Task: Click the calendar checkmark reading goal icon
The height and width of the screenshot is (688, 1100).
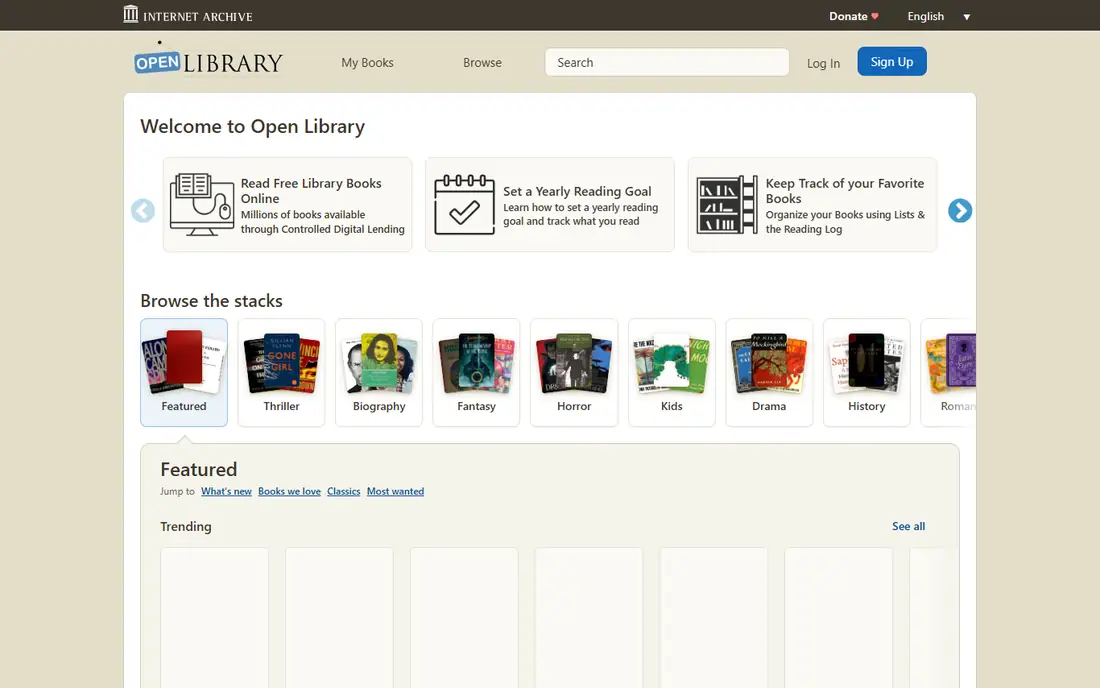Action: pos(464,204)
